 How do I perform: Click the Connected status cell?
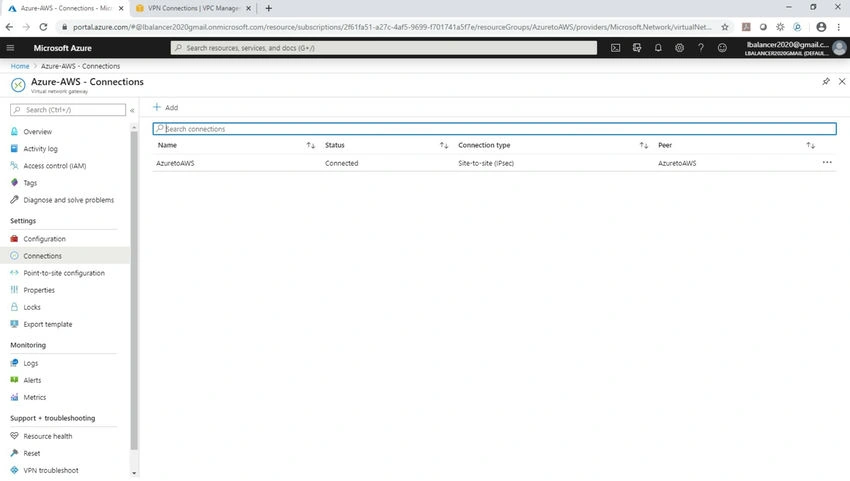342,163
